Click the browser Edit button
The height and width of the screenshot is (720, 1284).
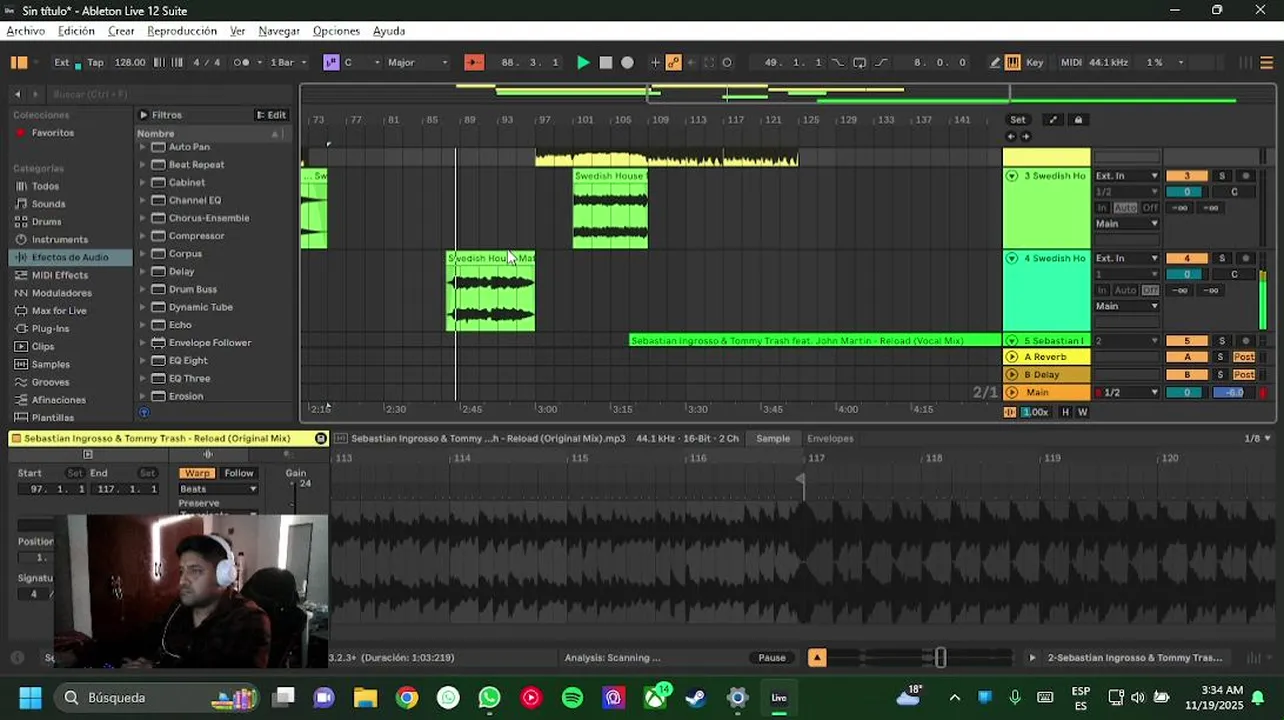point(271,115)
